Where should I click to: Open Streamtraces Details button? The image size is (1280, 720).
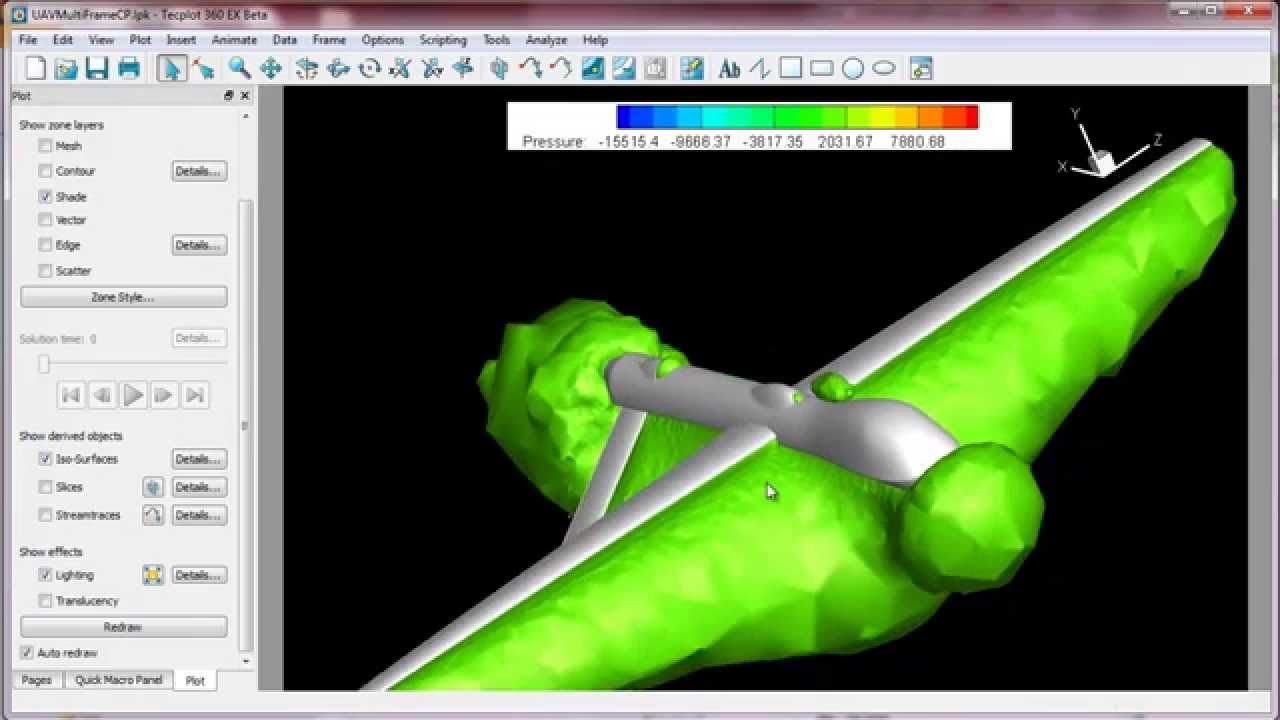(x=199, y=515)
